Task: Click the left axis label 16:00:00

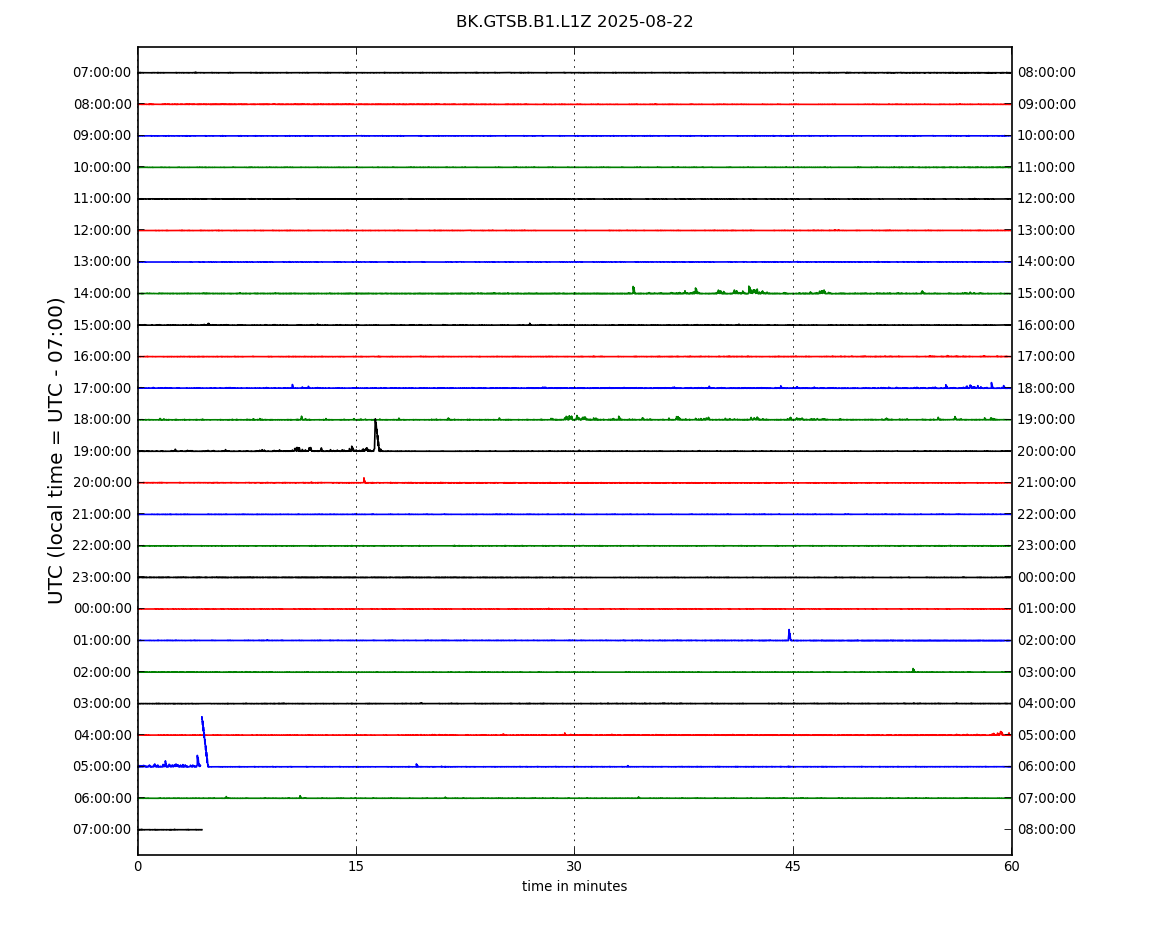Action: point(102,357)
